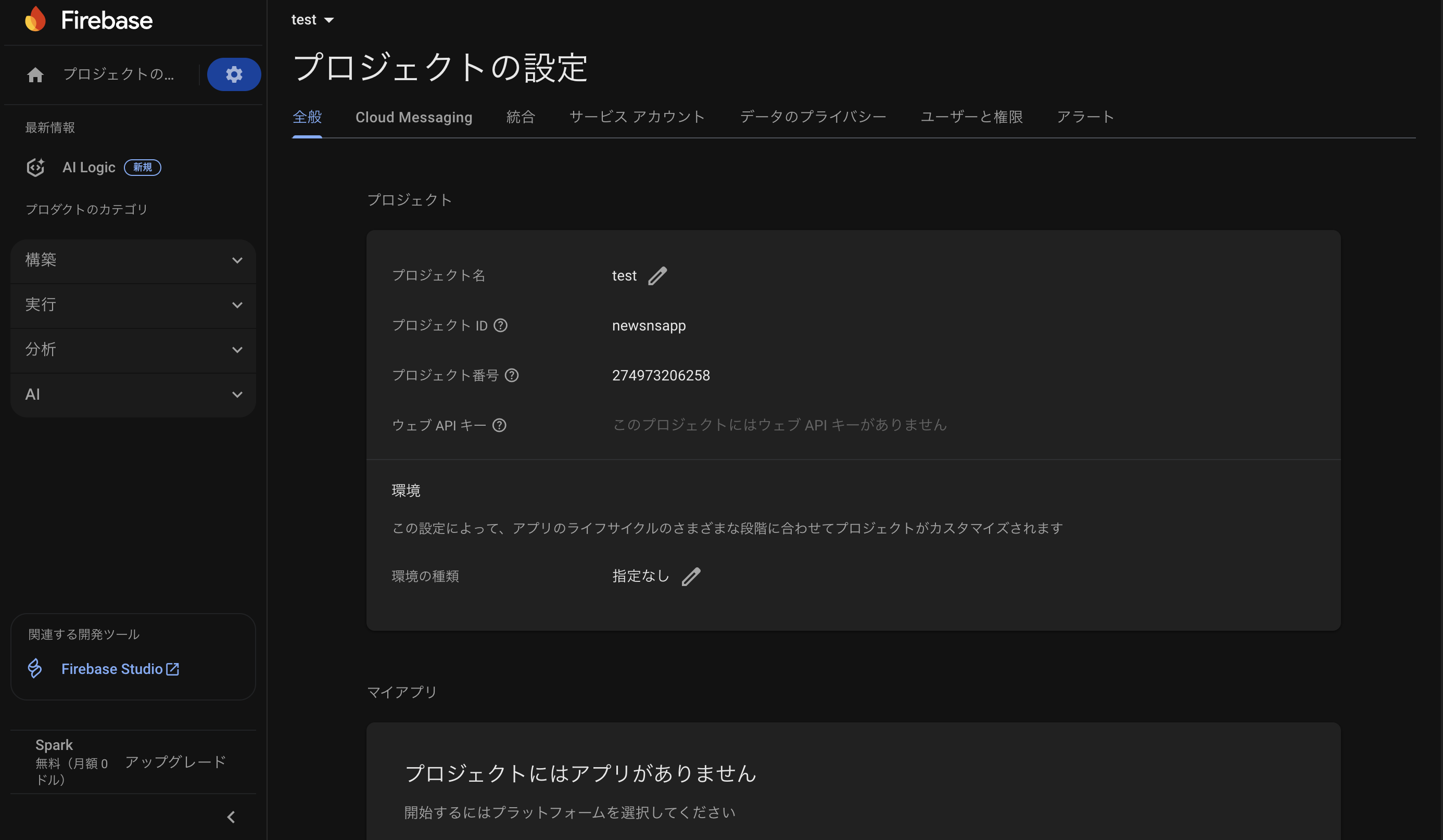Open settings via the gear icon
This screenshot has width=1443, height=840.
(x=234, y=74)
